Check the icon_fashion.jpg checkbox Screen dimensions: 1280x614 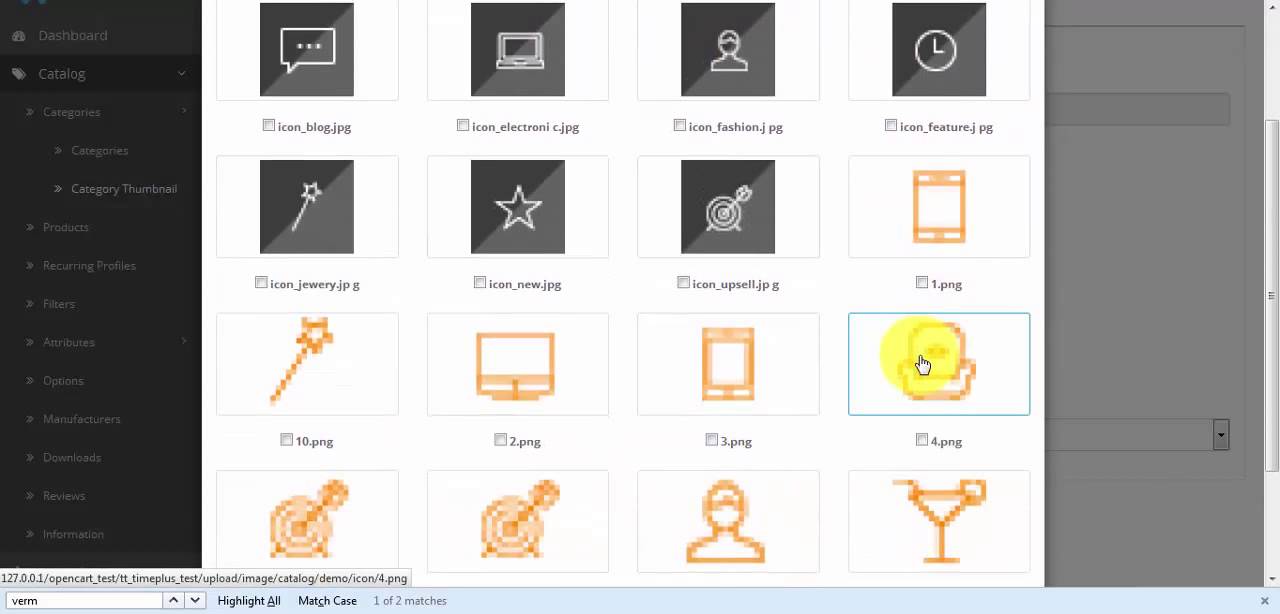(x=680, y=125)
